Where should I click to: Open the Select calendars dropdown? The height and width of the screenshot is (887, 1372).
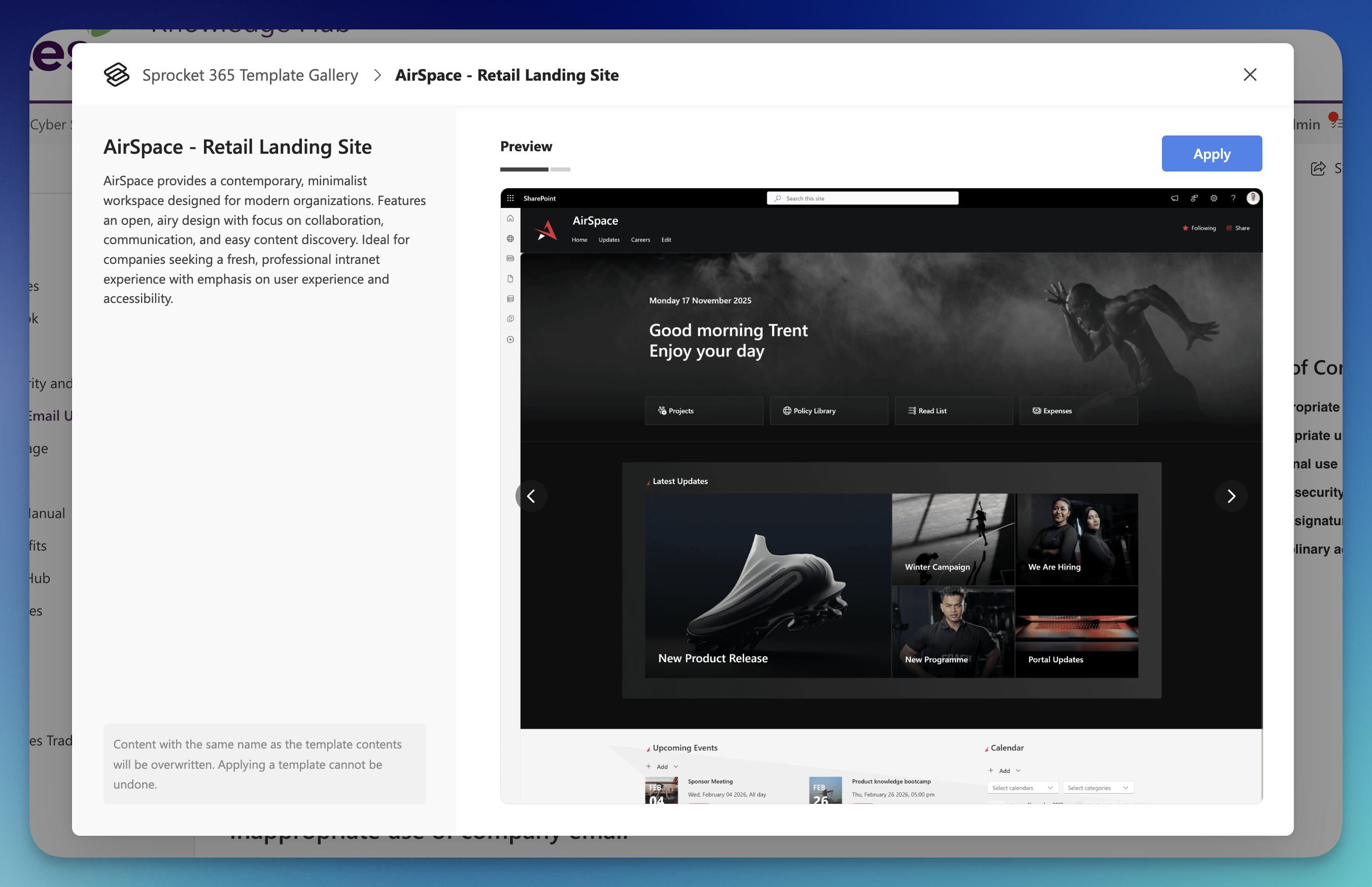point(1022,788)
